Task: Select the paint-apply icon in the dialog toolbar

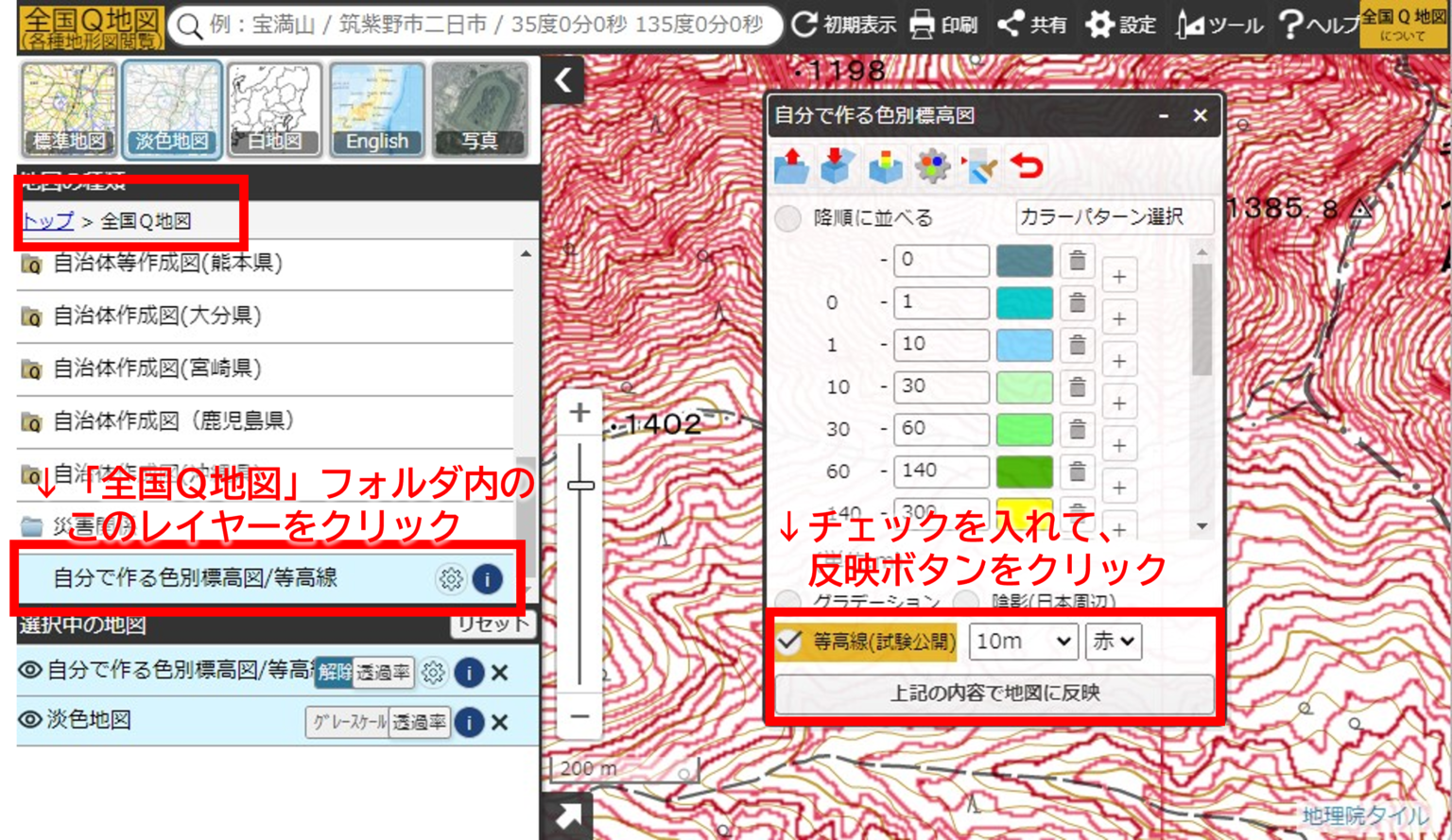Action: (978, 163)
